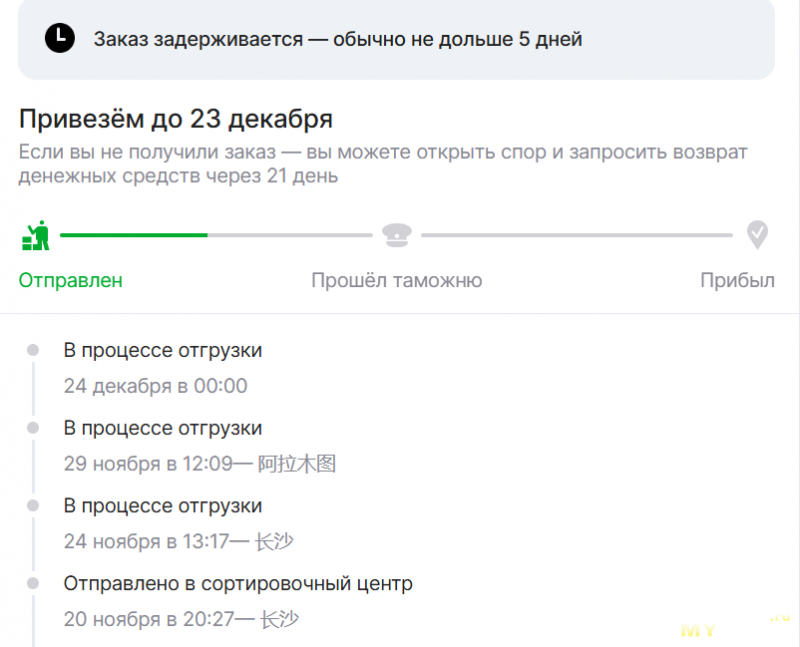This screenshot has height=647, width=800.
Task: Click the timeline dot for 24 декабря
Action: point(33,350)
